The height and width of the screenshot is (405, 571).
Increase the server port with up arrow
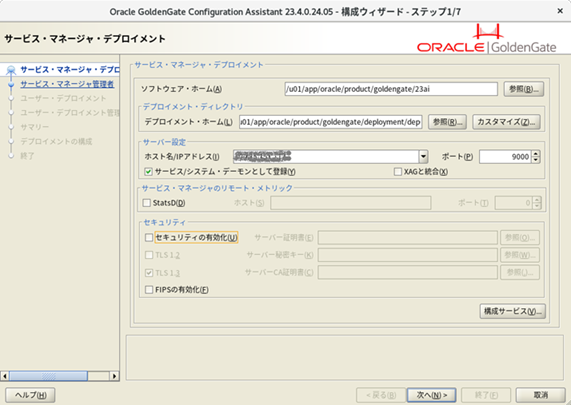click(x=535, y=153)
